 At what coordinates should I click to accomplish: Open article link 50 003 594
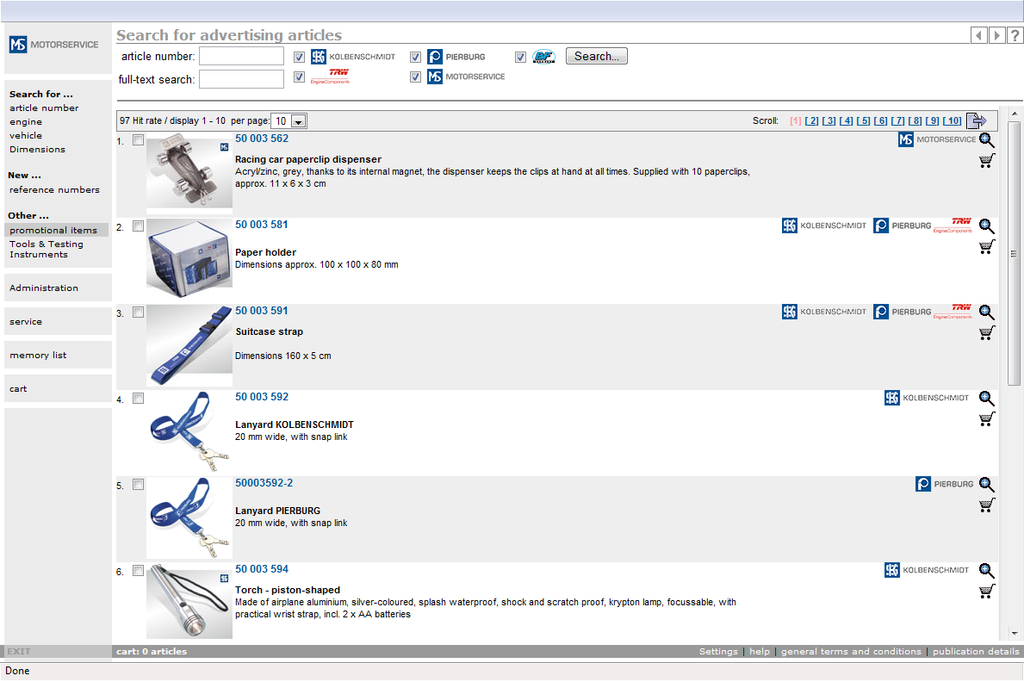262,569
